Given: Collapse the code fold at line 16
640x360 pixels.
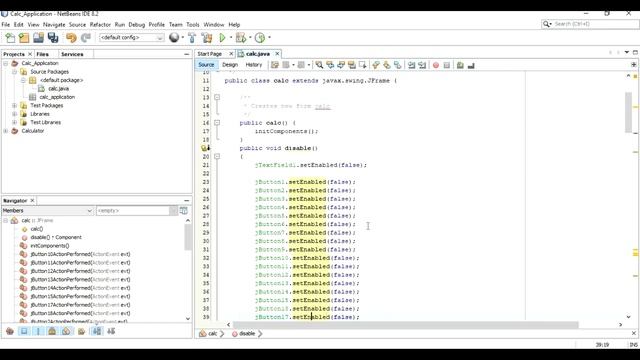Looking at the screenshot, I should [x=217, y=122].
